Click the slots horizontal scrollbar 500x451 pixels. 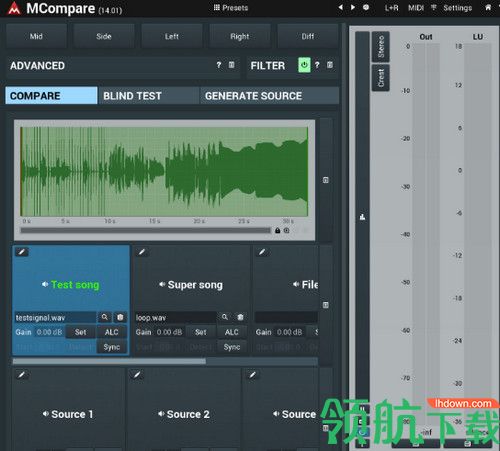(x=109, y=361)
